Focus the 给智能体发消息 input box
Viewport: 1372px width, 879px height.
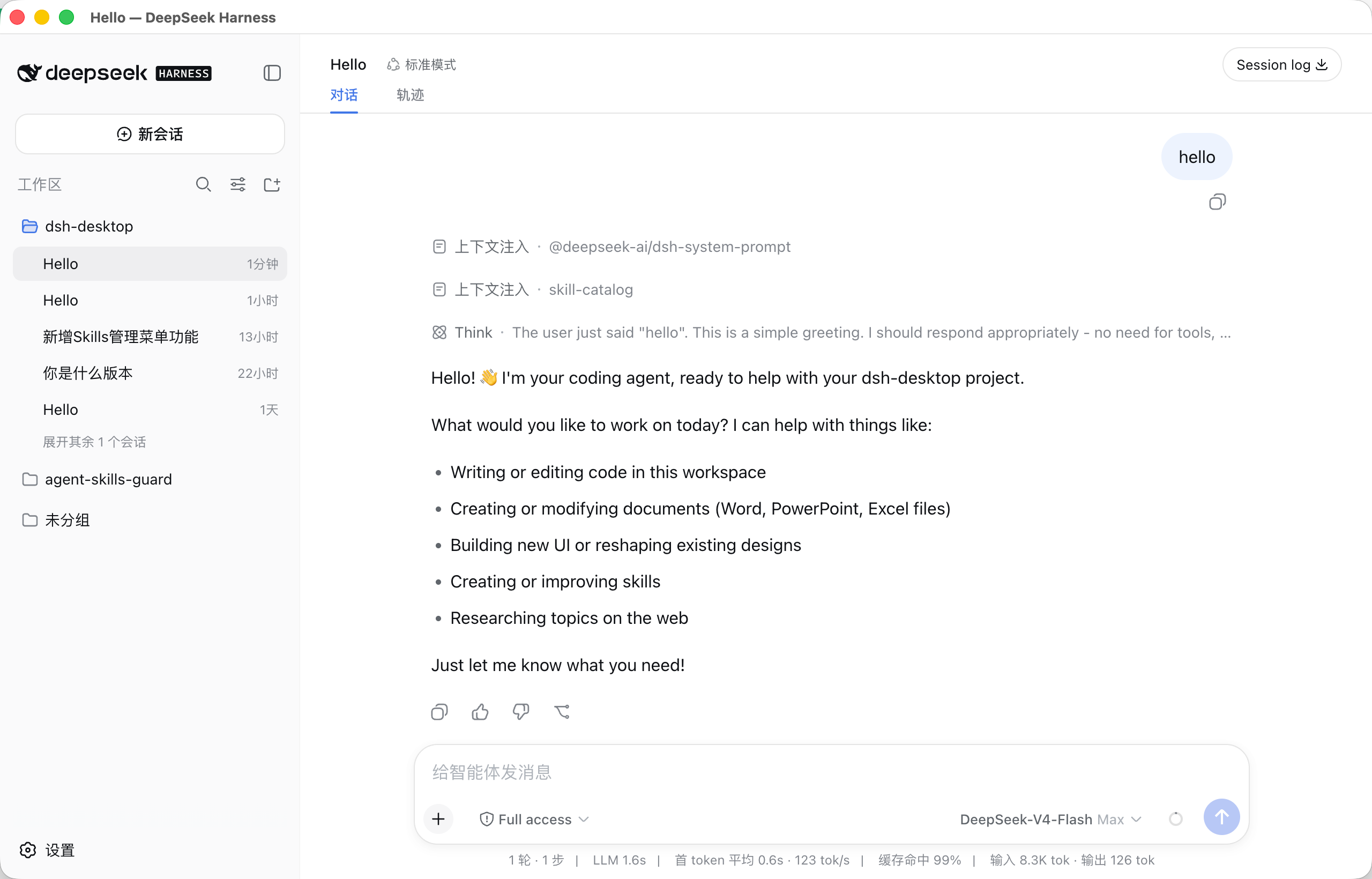pyautogui.click(x=831, y=772)
